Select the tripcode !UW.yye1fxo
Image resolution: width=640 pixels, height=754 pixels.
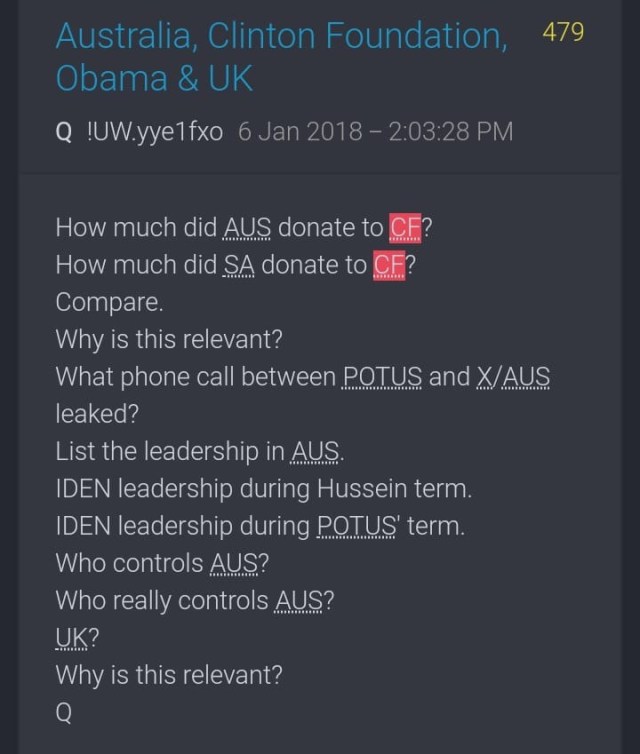click(x=155, y=132)
